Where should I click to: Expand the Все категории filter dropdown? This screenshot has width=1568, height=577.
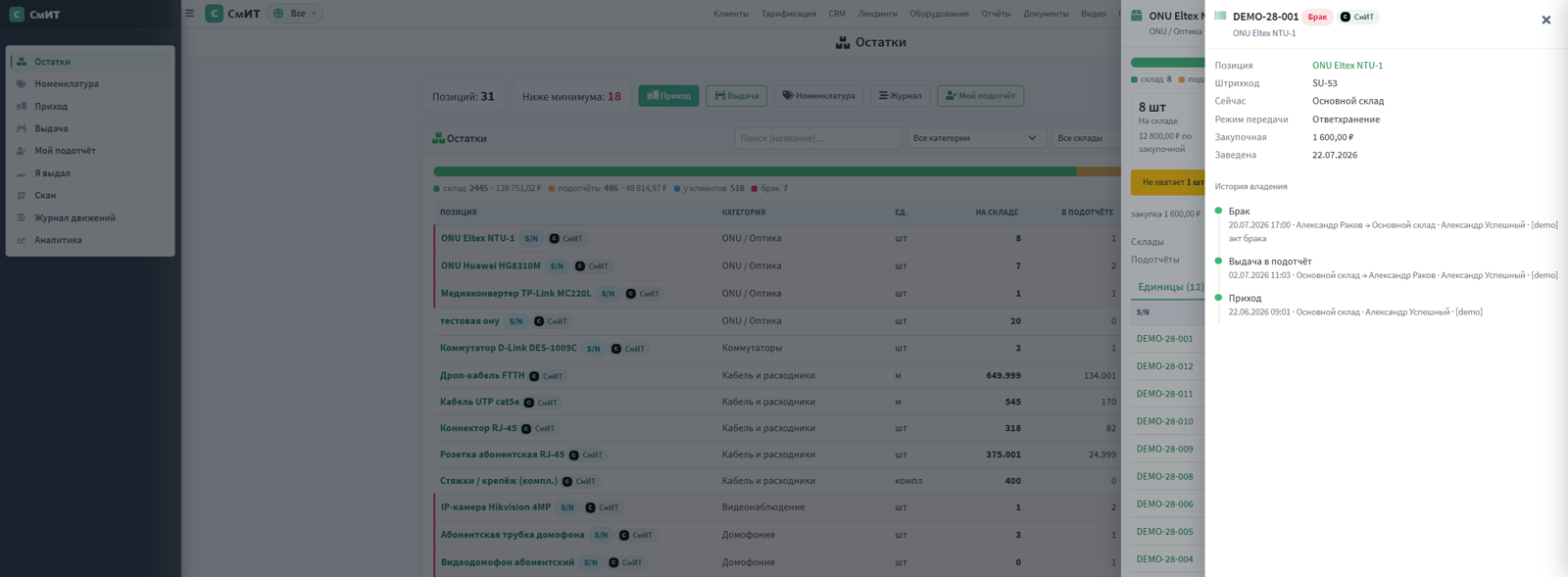[975, 138]
